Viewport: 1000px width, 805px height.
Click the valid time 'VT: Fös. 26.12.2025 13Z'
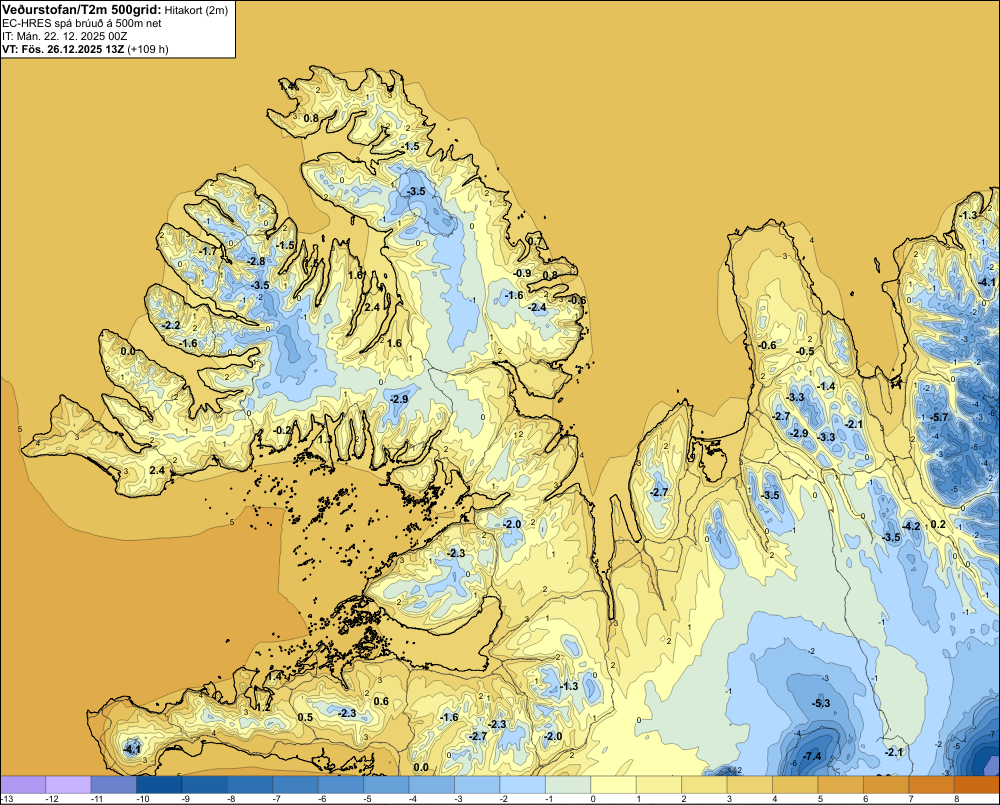(x=63, y=49)
